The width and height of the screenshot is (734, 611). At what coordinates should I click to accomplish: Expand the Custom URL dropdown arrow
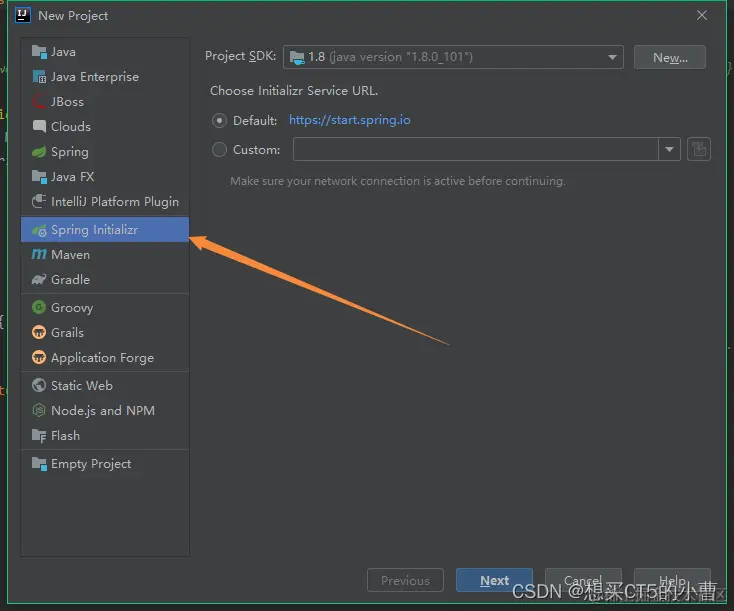[x=669, y=149]
